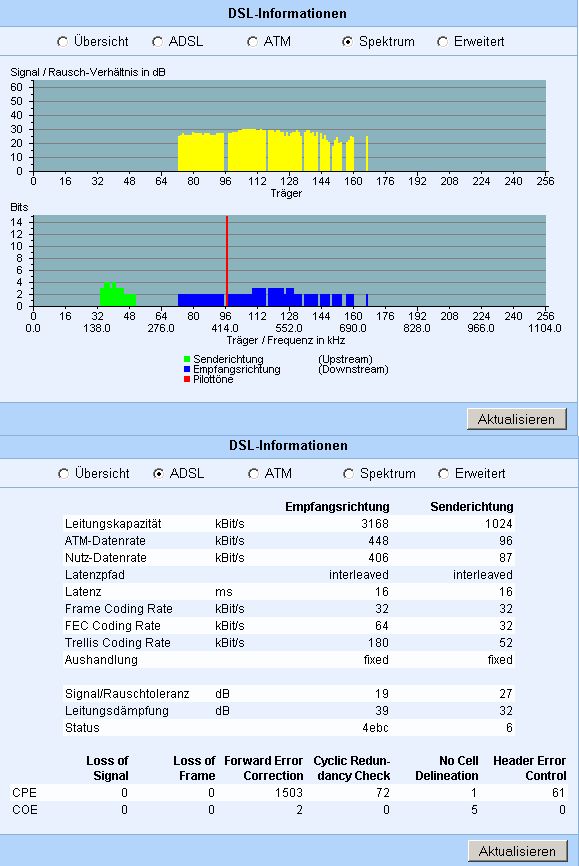
Task: Click Leitungskapazität upstream value 1024
Action: point(499,524)
